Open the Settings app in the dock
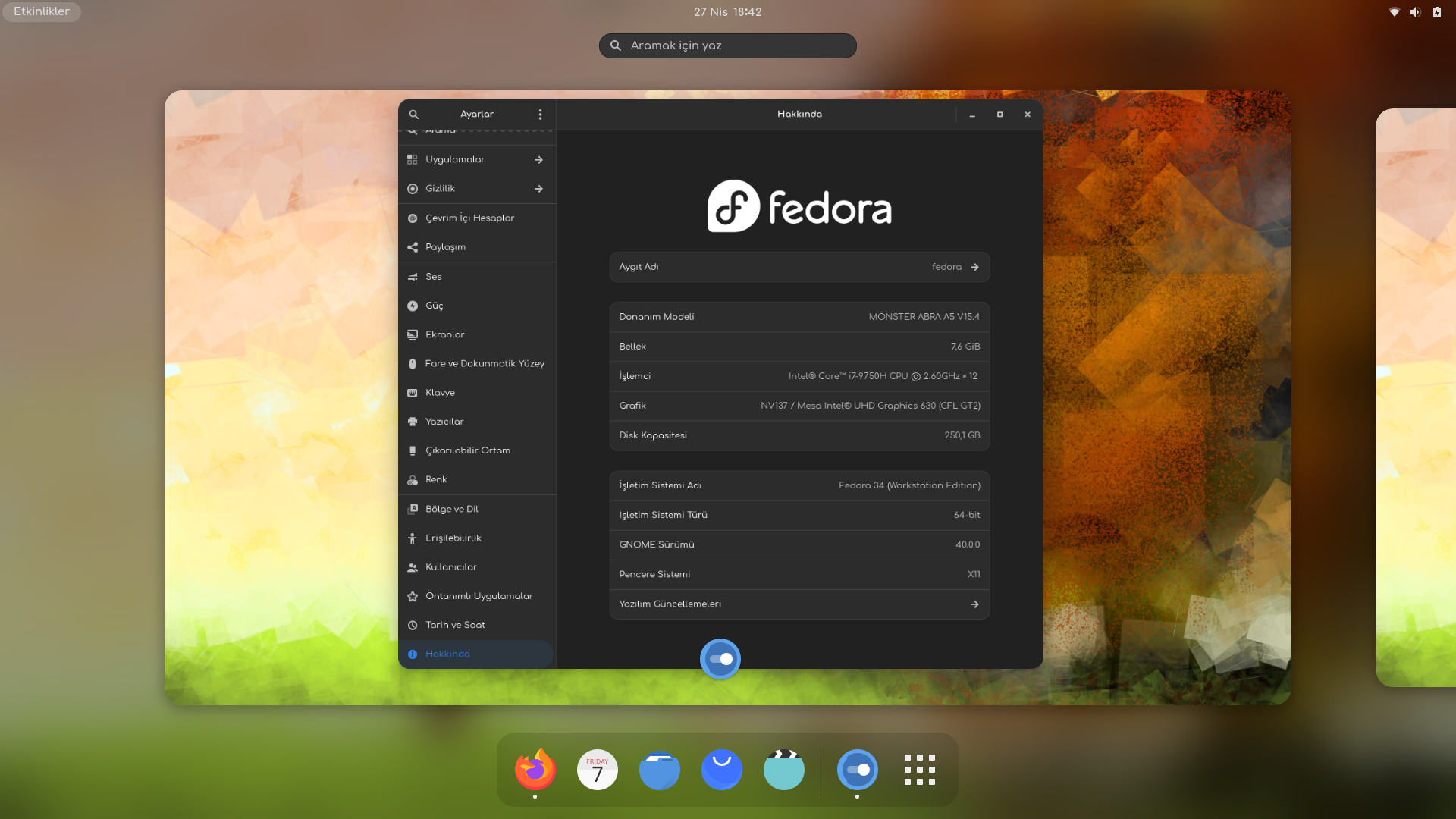This screenshot has width=1456, height=819. [857, 770]
